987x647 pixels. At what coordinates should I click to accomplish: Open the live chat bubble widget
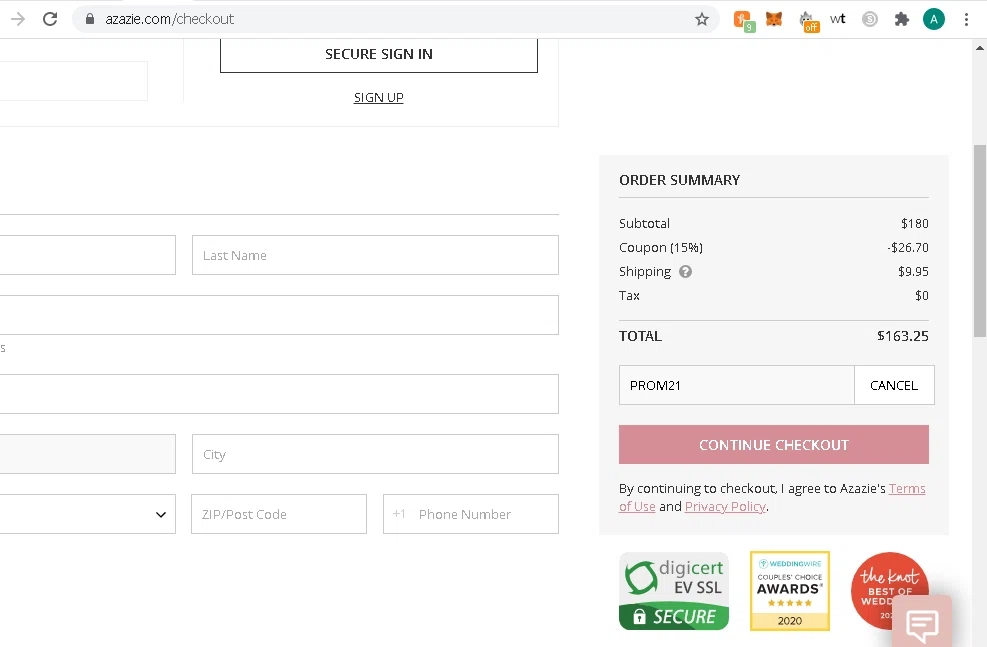click(921, 625)
